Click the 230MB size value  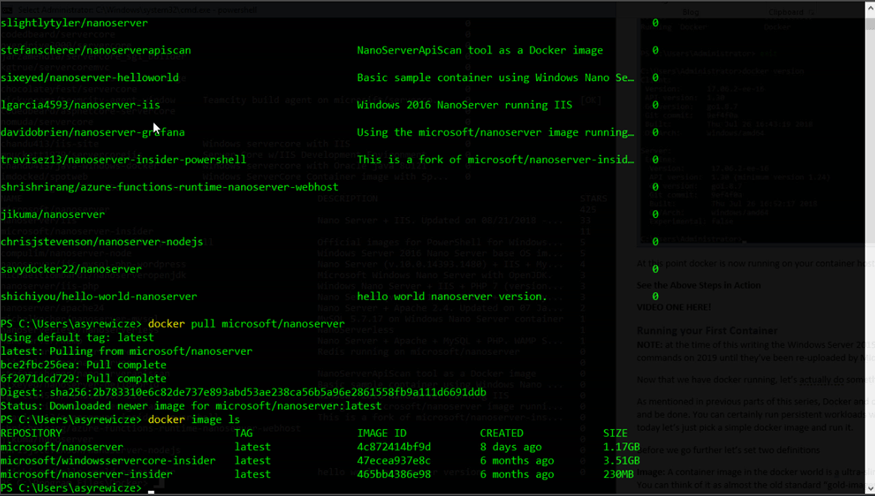pyautogui.click(x=618, y=474)
